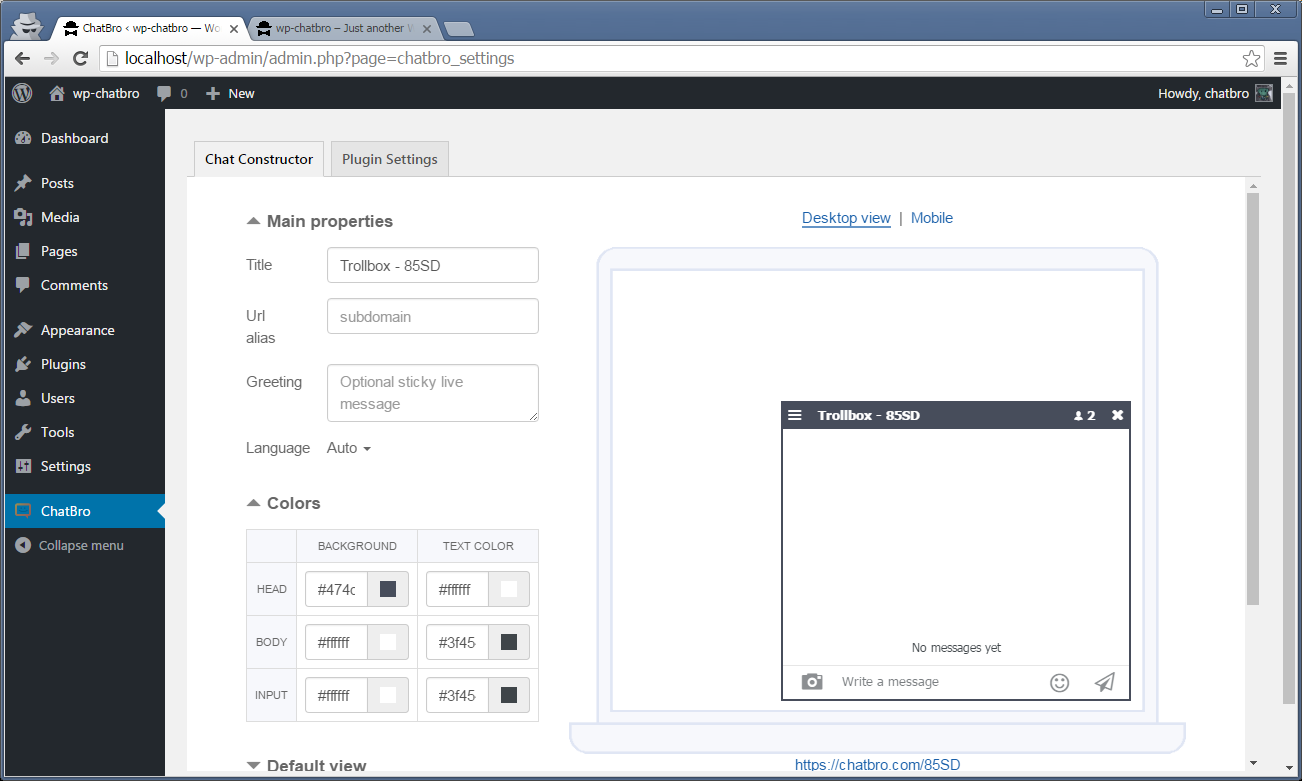Click the Tools wrench icon
The image size is (1302, 781).
click(x=23, y=432)
